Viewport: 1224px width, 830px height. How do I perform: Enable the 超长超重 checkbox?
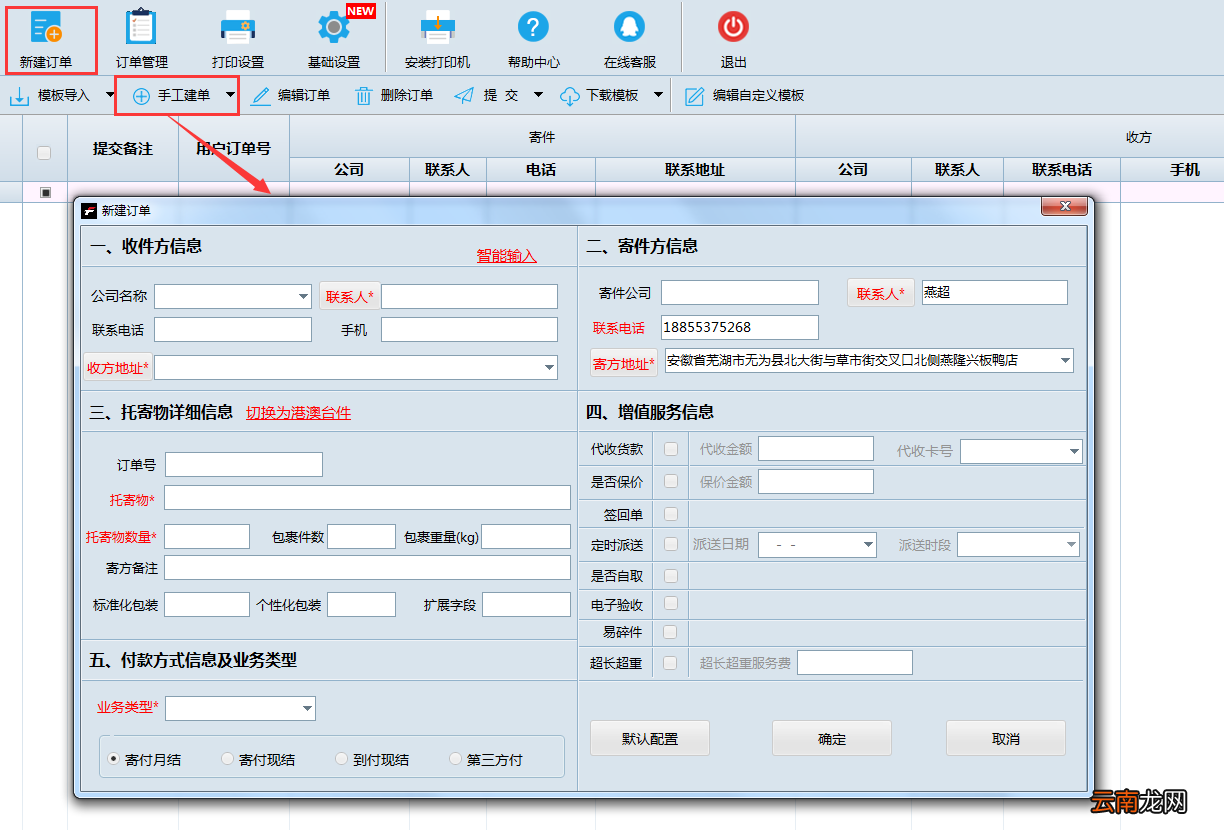point(671,662)
